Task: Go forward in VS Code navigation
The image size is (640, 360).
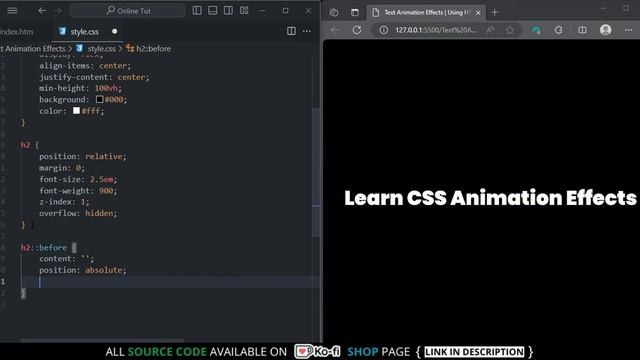Action: click(58, 11)
